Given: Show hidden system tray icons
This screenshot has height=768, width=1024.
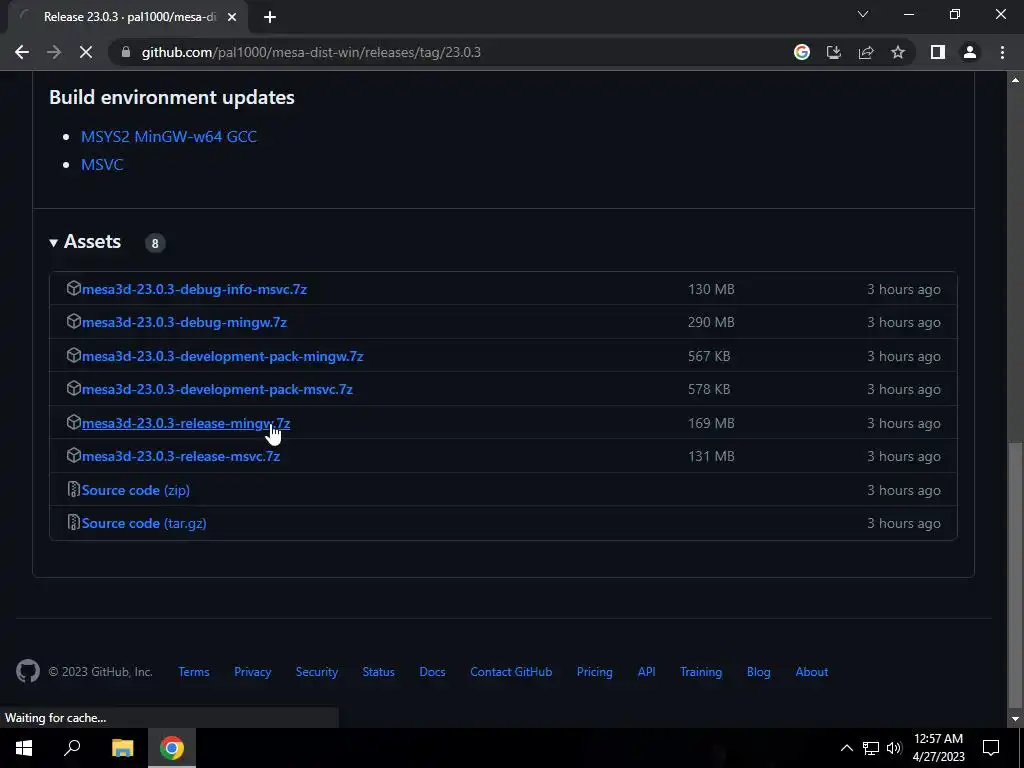Looking at the screenshot, I should point(846,748).
